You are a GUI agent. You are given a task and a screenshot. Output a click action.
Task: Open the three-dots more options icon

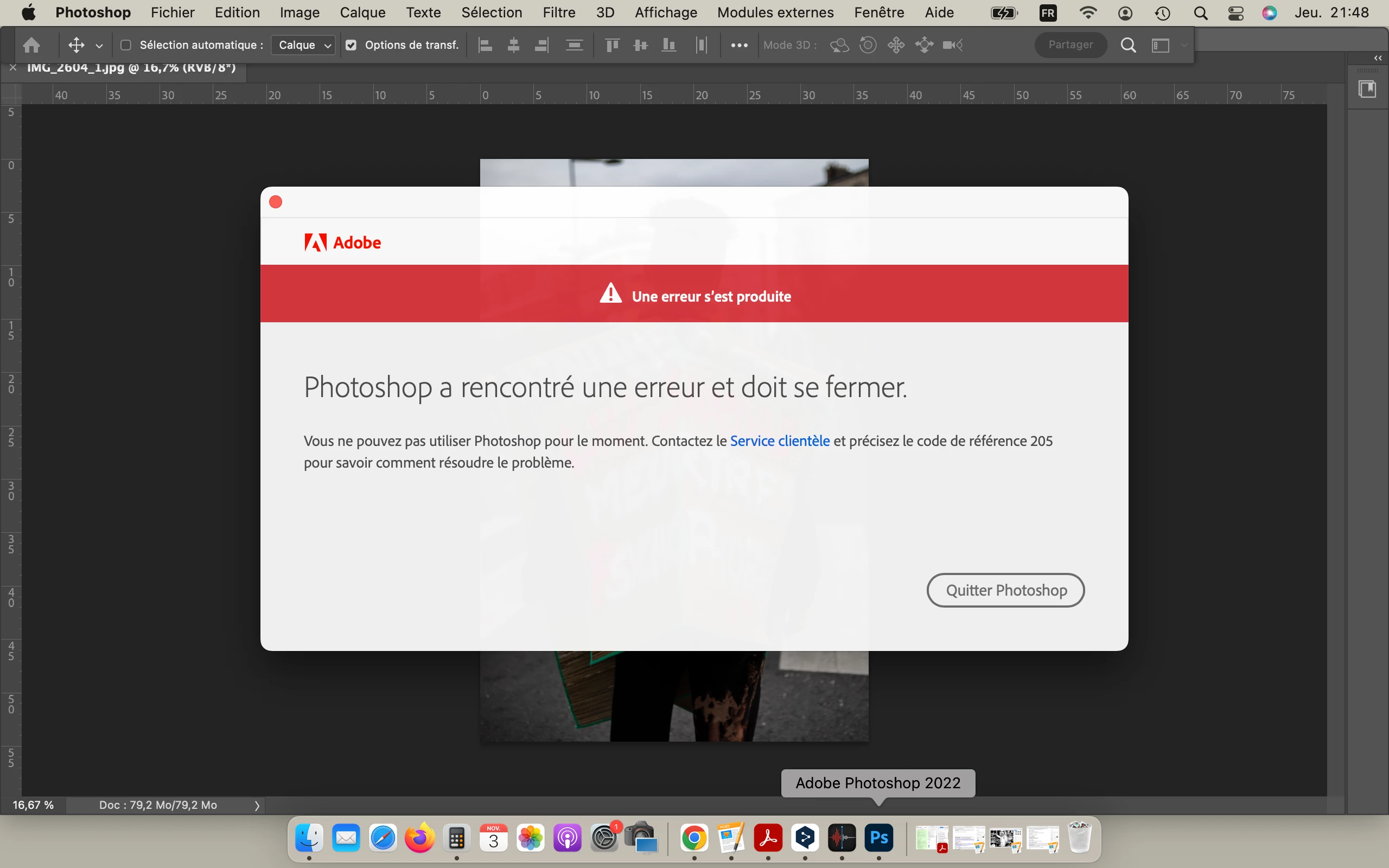pyautogui.click(x=738, y=45)
